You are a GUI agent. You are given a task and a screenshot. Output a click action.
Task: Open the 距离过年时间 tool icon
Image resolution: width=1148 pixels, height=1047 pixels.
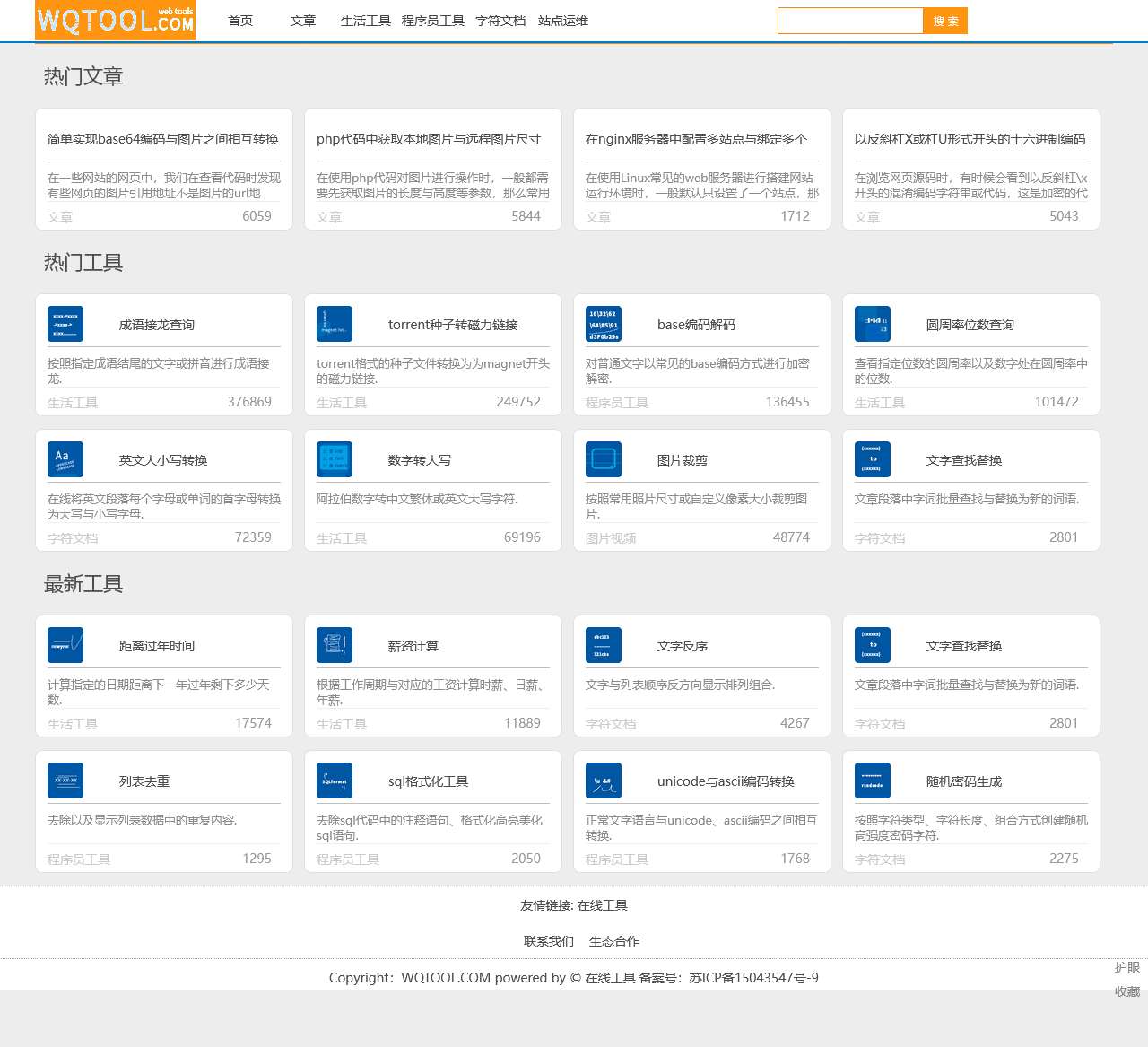(65, 645)
